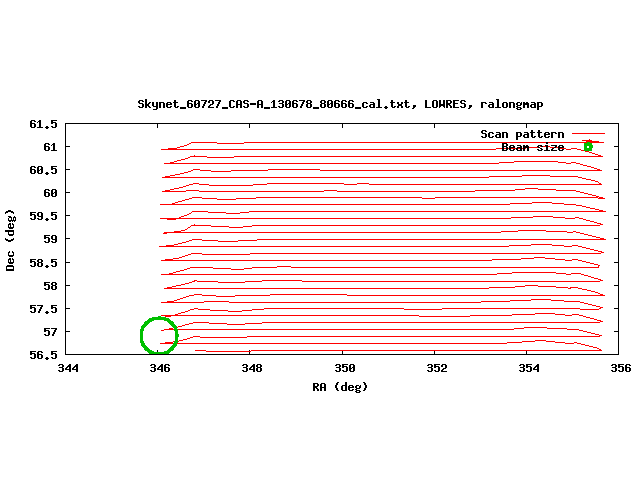Screen dimensions: 640x480
Task: Click the large green beam circle
Action: [159, 336]
